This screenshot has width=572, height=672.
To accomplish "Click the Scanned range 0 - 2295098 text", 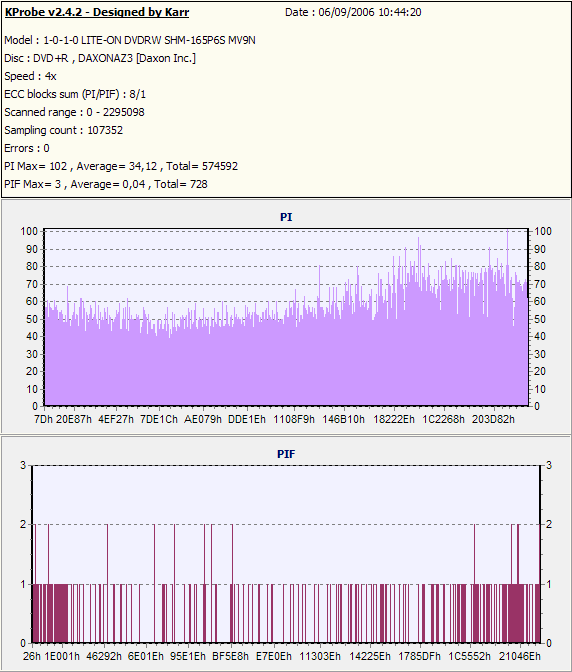I will [x=74, y=112].
